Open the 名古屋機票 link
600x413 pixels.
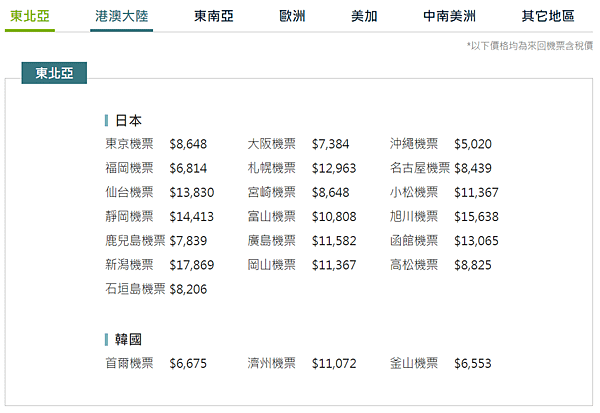(x=420, y=168)
